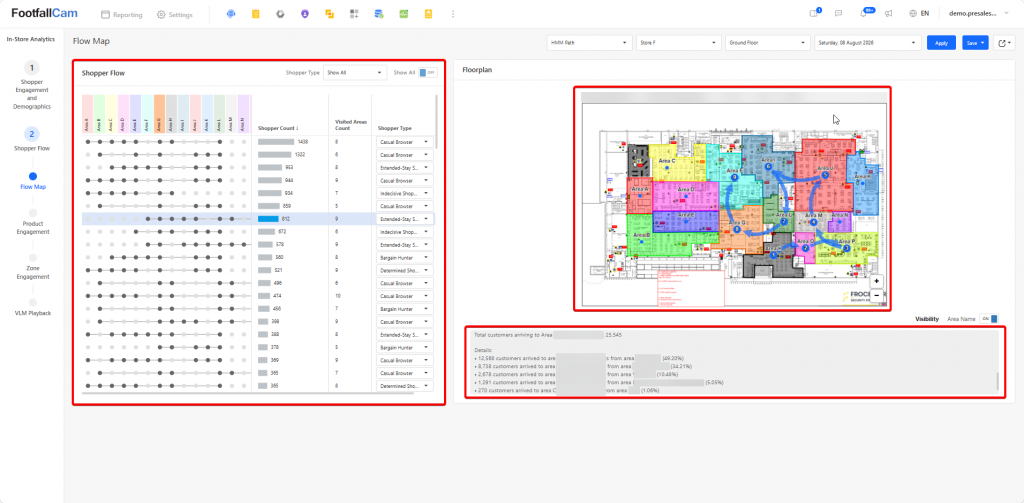
Task: Open Shopper Type dropdown for row 1438
Action: click(x=404, y=142)
